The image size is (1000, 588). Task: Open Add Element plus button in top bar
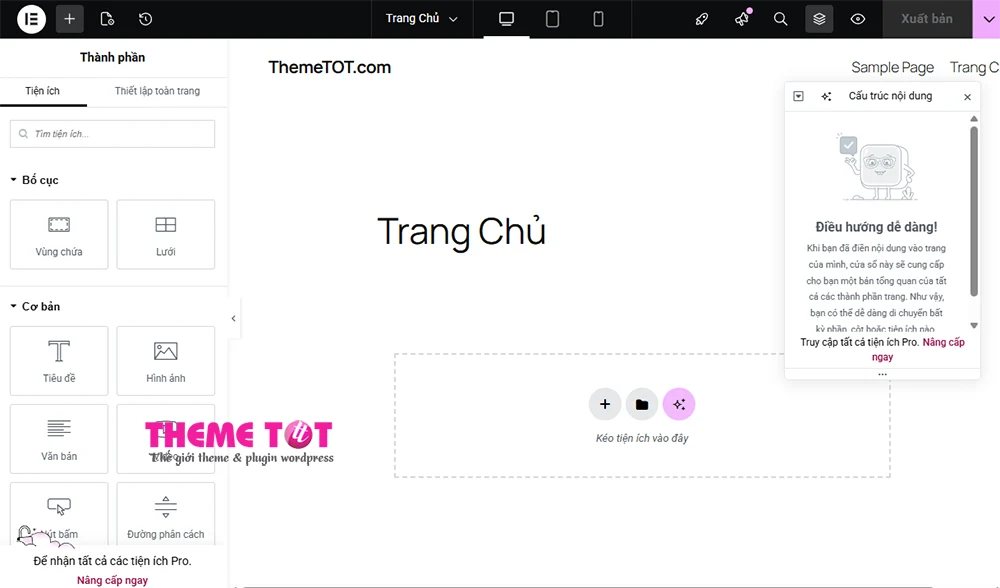[70, 19]
